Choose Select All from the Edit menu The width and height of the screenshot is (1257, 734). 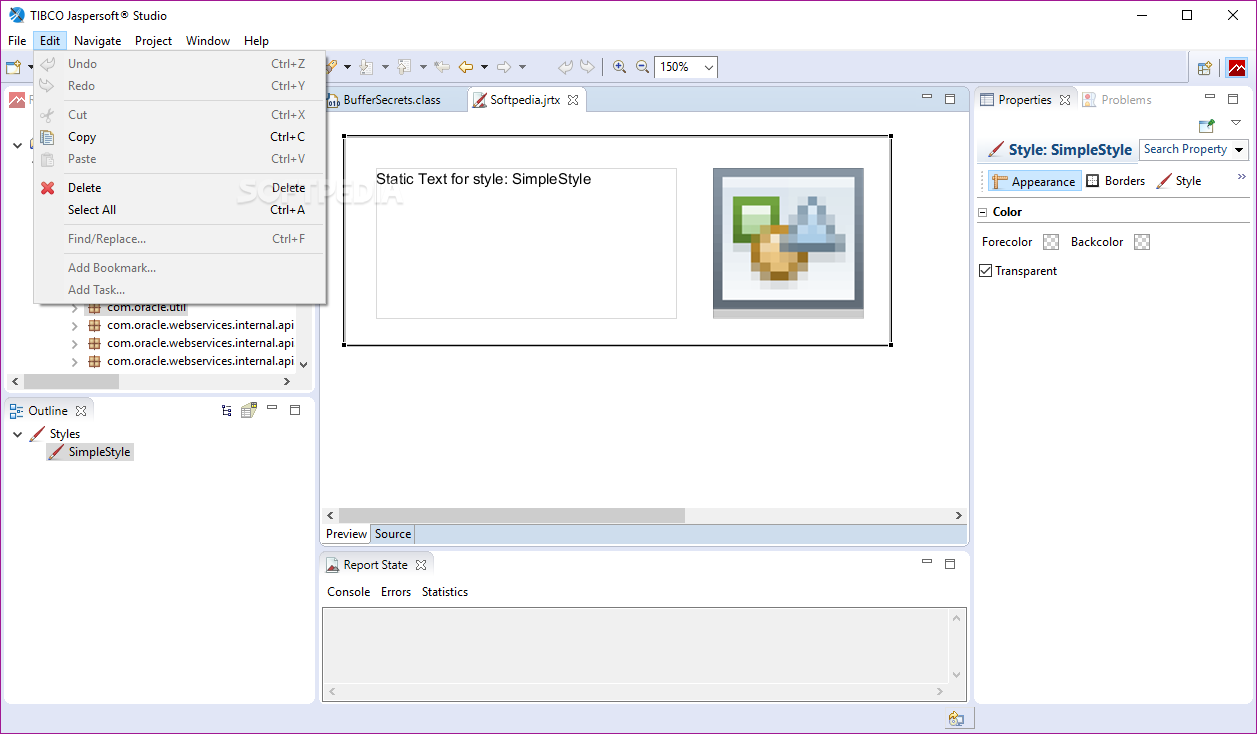tap(179, 210)
